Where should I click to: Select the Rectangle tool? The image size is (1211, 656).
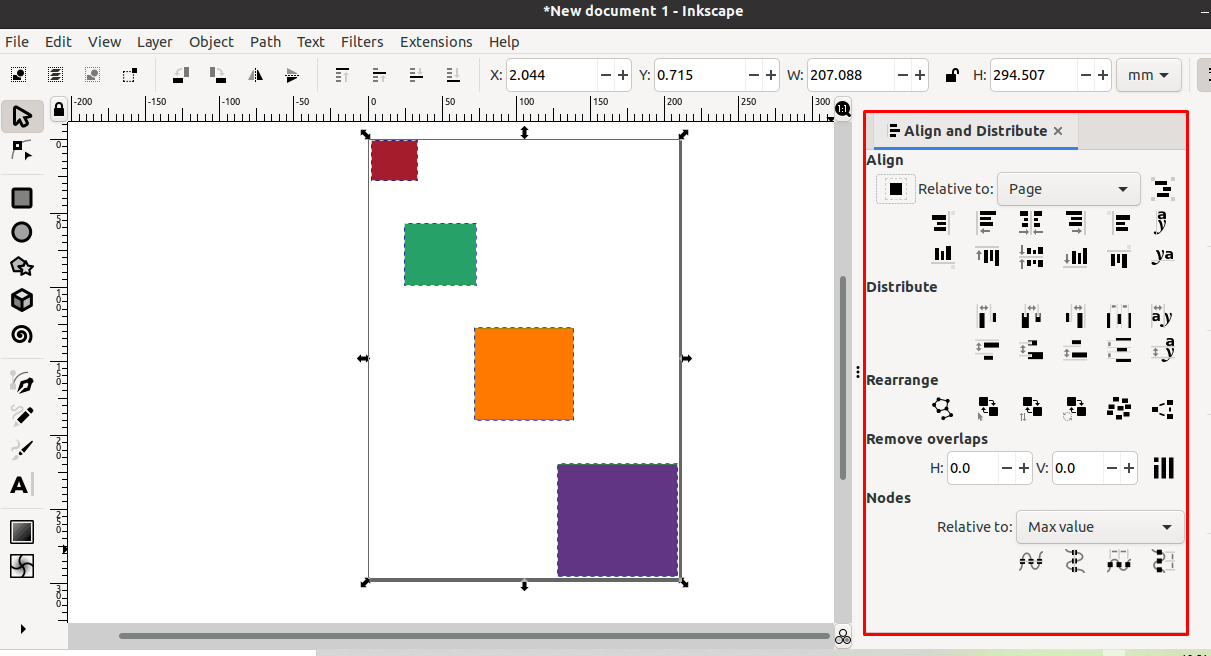pos(22,198)
